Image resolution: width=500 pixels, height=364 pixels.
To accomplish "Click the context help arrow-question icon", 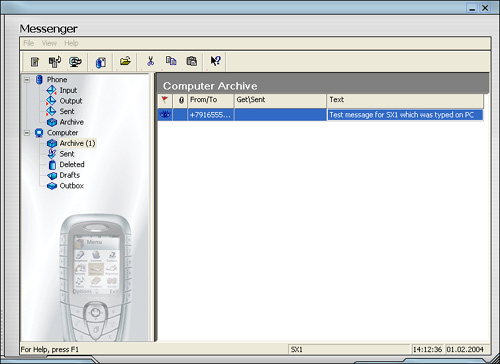I will [215, 61].
